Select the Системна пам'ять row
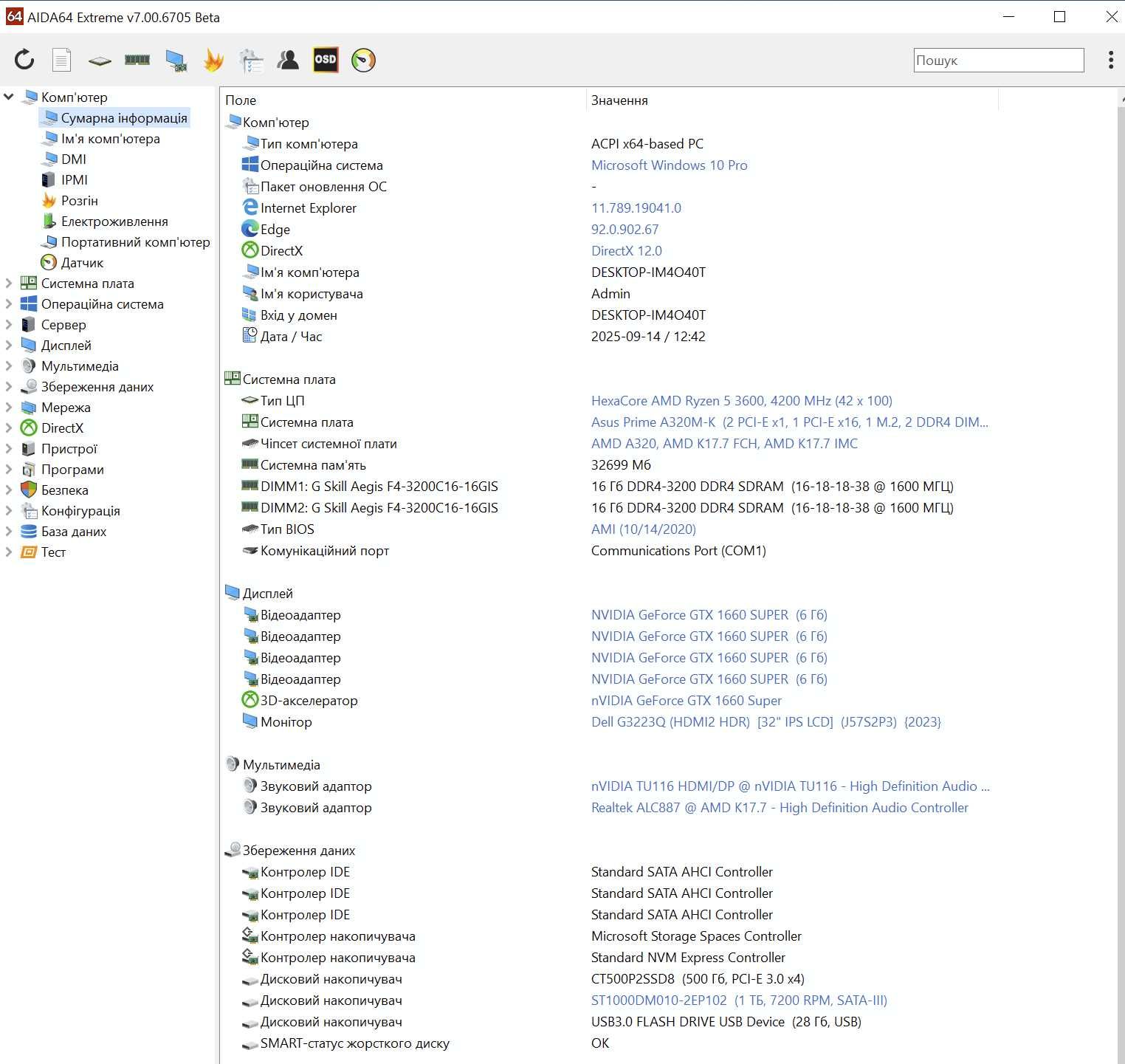The height and width of the screenshot is (1064, 1125). (609, 464)
